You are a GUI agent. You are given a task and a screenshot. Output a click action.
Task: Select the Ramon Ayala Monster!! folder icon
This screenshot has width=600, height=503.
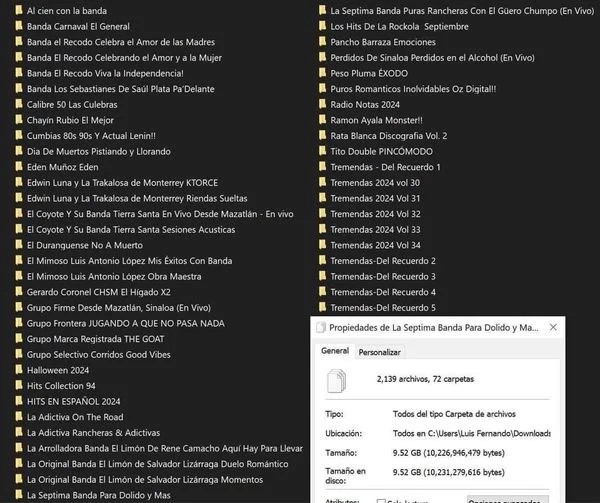coord(322,120)
